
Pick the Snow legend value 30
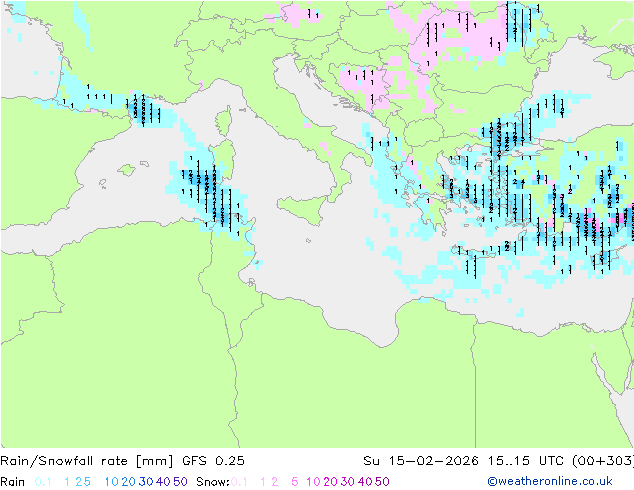(348, 482)
